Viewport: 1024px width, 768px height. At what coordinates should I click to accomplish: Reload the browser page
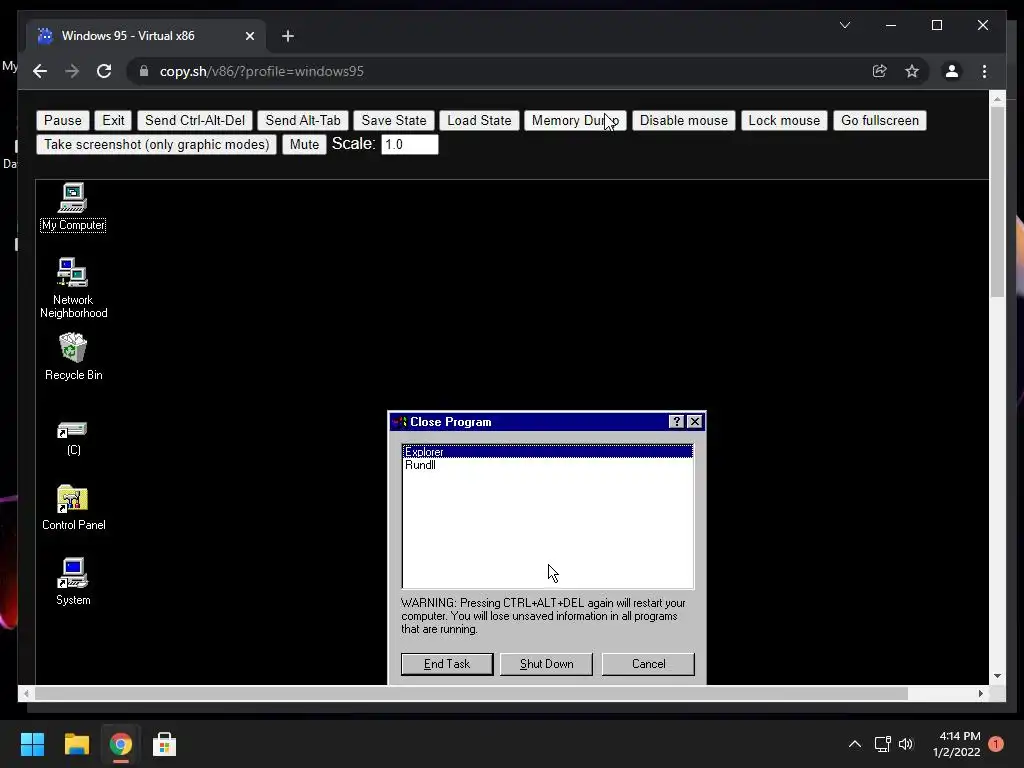pos(104,71)
